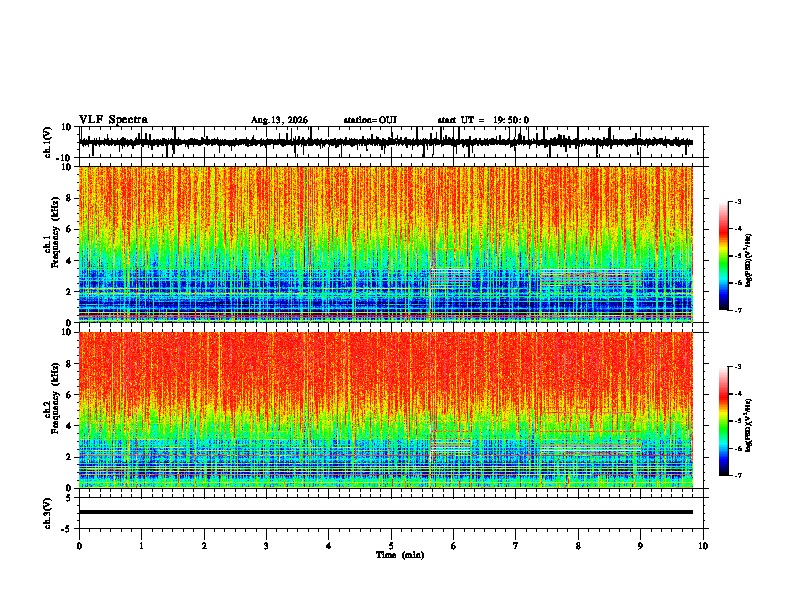Click time-axis tick label "9"
Image resolution: width=792 pixels, height=612 pixels.
click(640, 546)
